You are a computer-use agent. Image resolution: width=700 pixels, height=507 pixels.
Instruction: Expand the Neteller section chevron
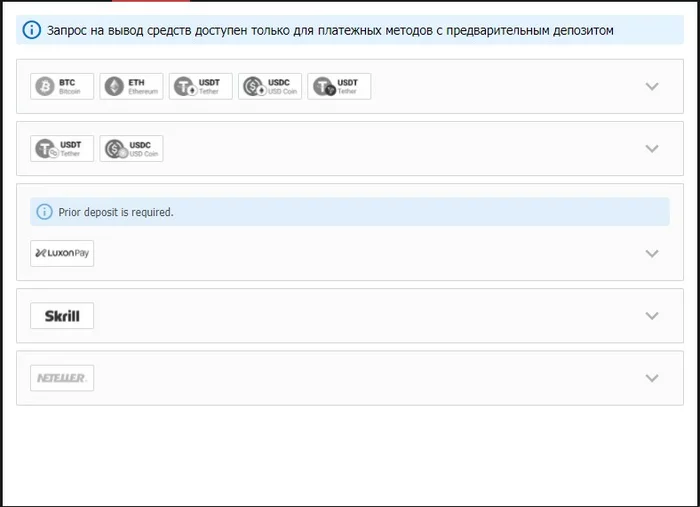pyautogui.click(x=652, y=378)
